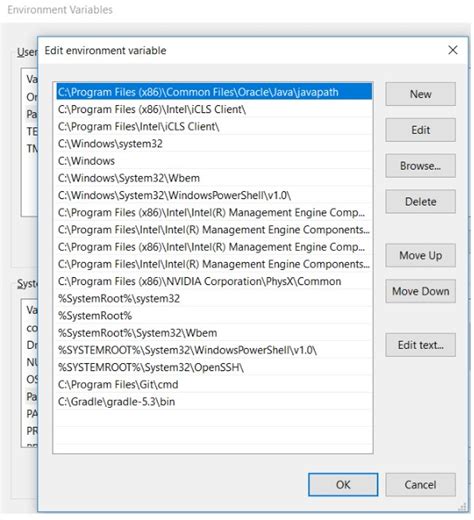Select C:\Program Files\Intel\iCLS Client\ entry
This screenshot has height=520, width=474.
pyautogui.click(x=214, y=126)
